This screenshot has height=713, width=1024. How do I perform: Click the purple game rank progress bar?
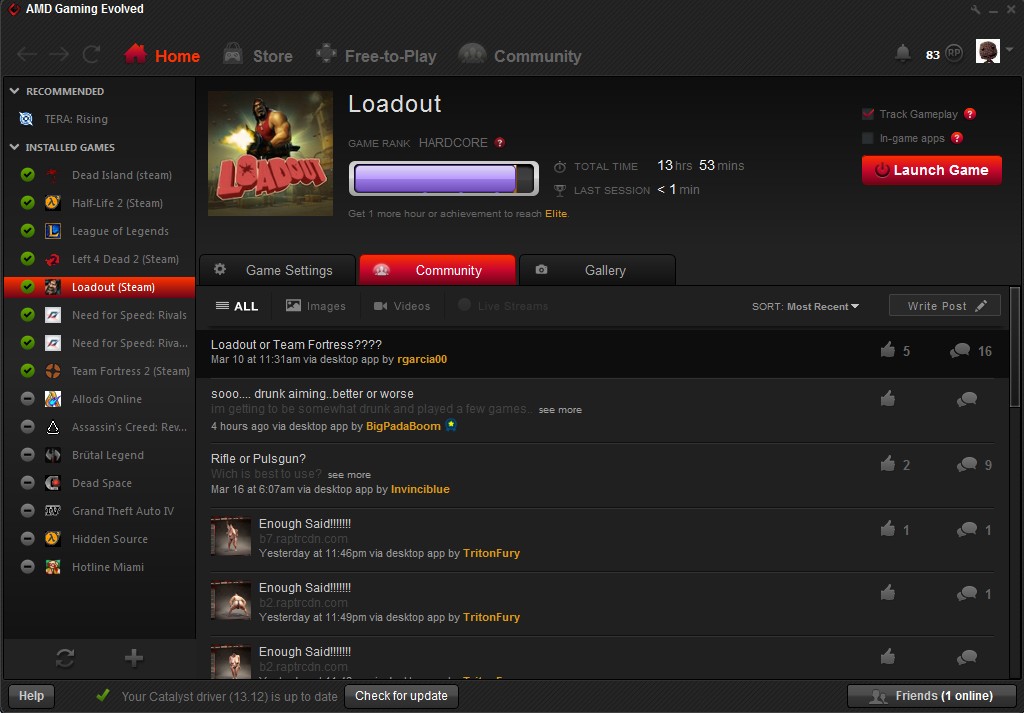click(x=443, y=178)
